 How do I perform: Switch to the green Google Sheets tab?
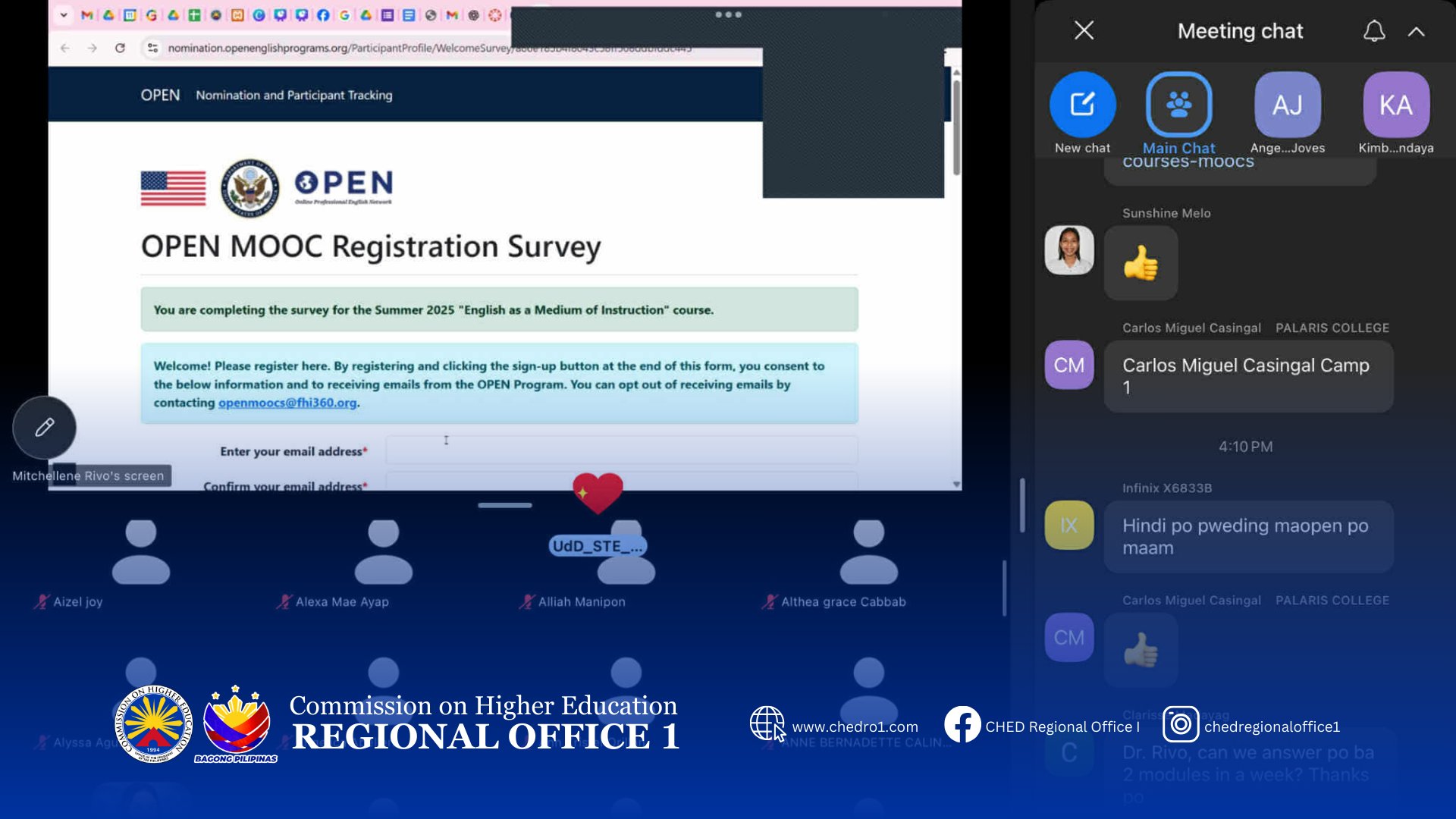(x=195, y=14)
